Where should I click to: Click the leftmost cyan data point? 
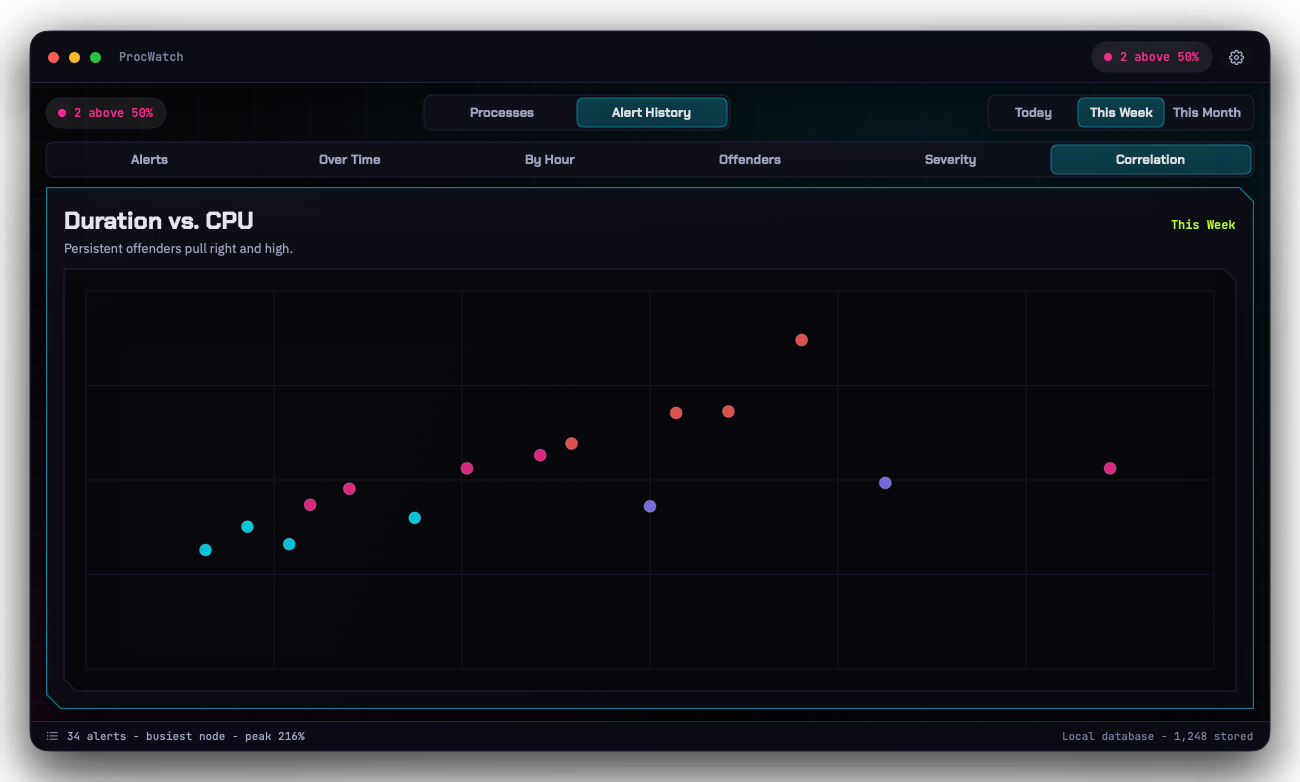[x=206, y=550]
